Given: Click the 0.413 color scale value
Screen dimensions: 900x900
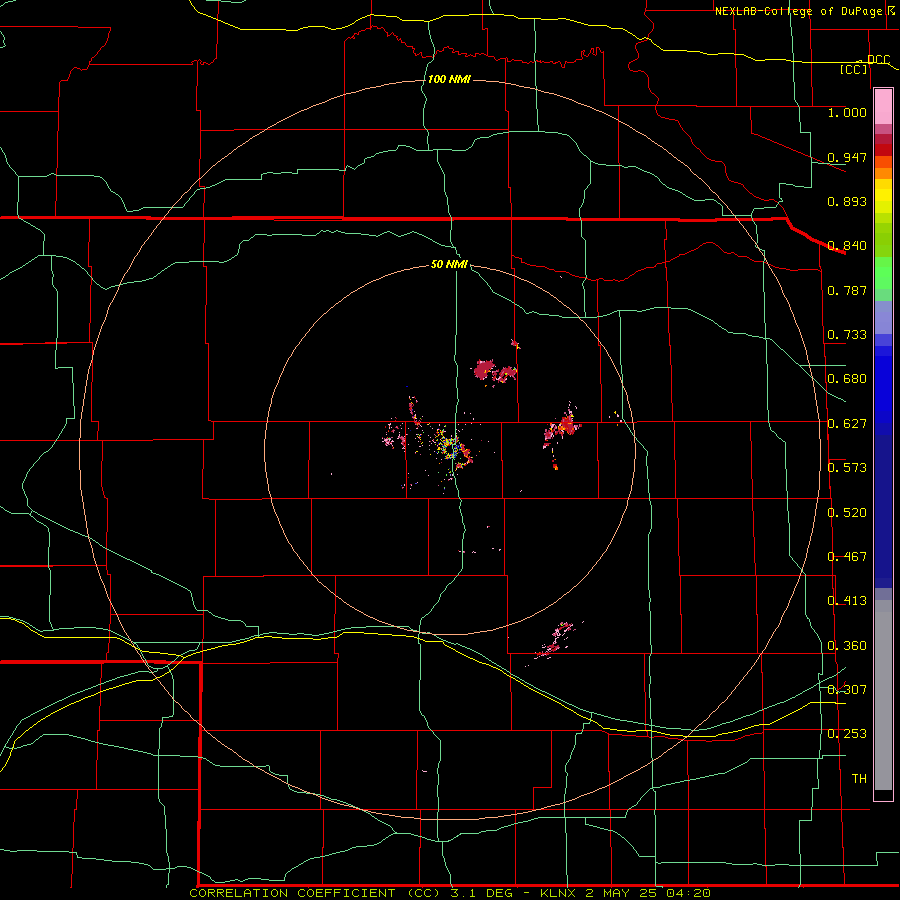Looking at the screenshot, I should (847, 601).
